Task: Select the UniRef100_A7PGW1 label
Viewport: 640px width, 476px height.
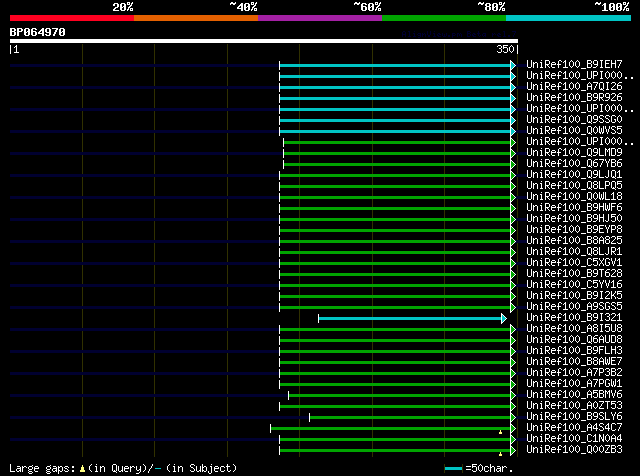Action: pos(574,384)
